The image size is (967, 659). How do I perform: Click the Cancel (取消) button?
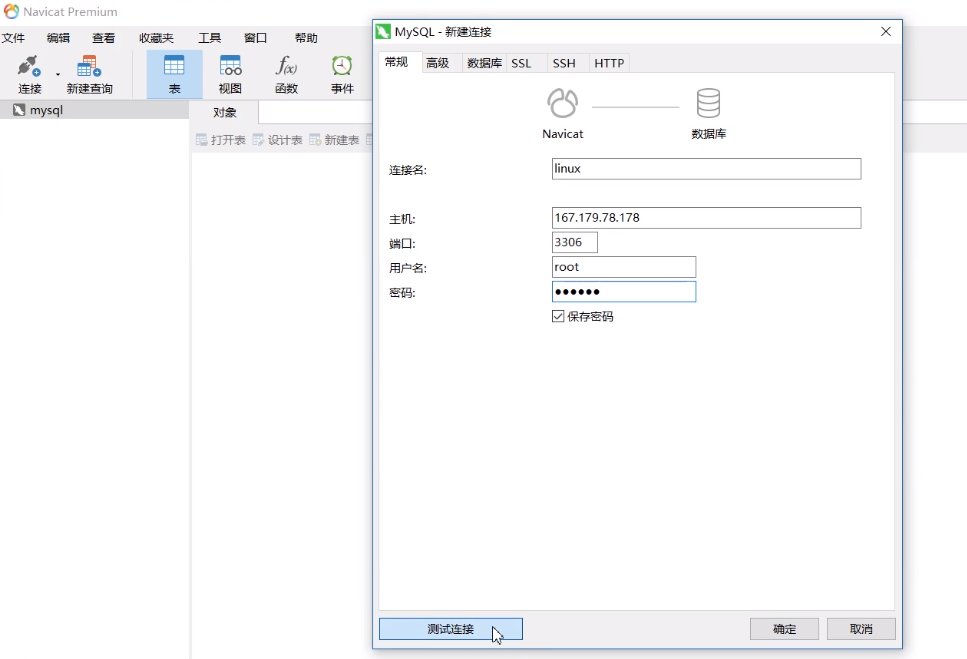[861, 629]
